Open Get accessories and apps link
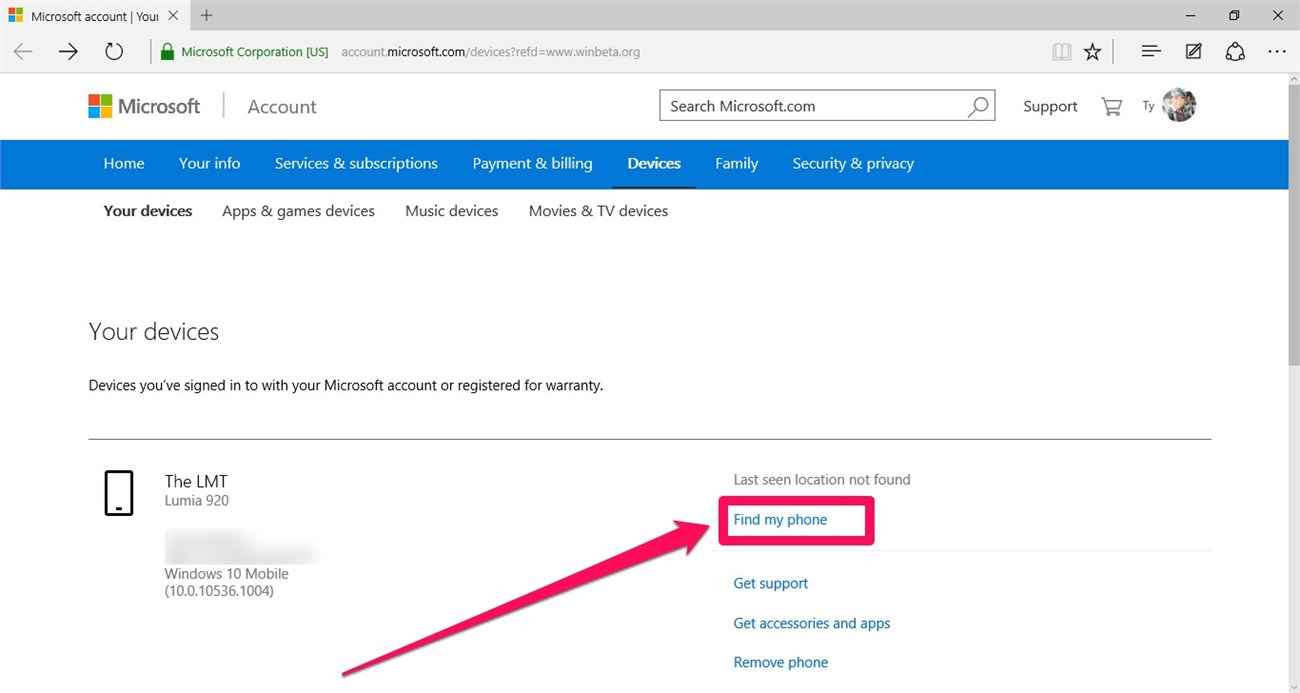Viewport: 1300px width, 693px height. tap(812, 623)
